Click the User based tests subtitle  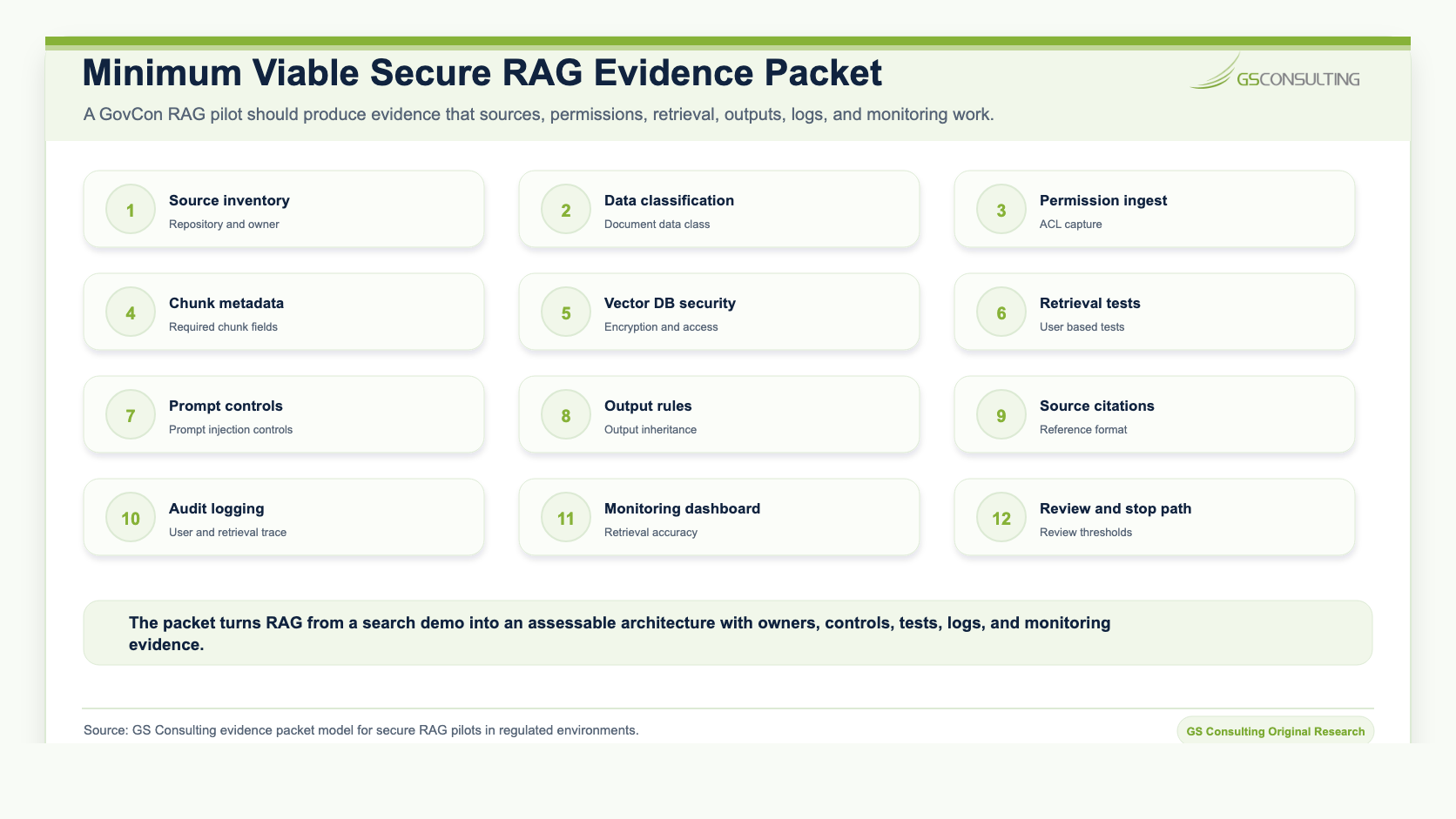(x=1082, y=327)
